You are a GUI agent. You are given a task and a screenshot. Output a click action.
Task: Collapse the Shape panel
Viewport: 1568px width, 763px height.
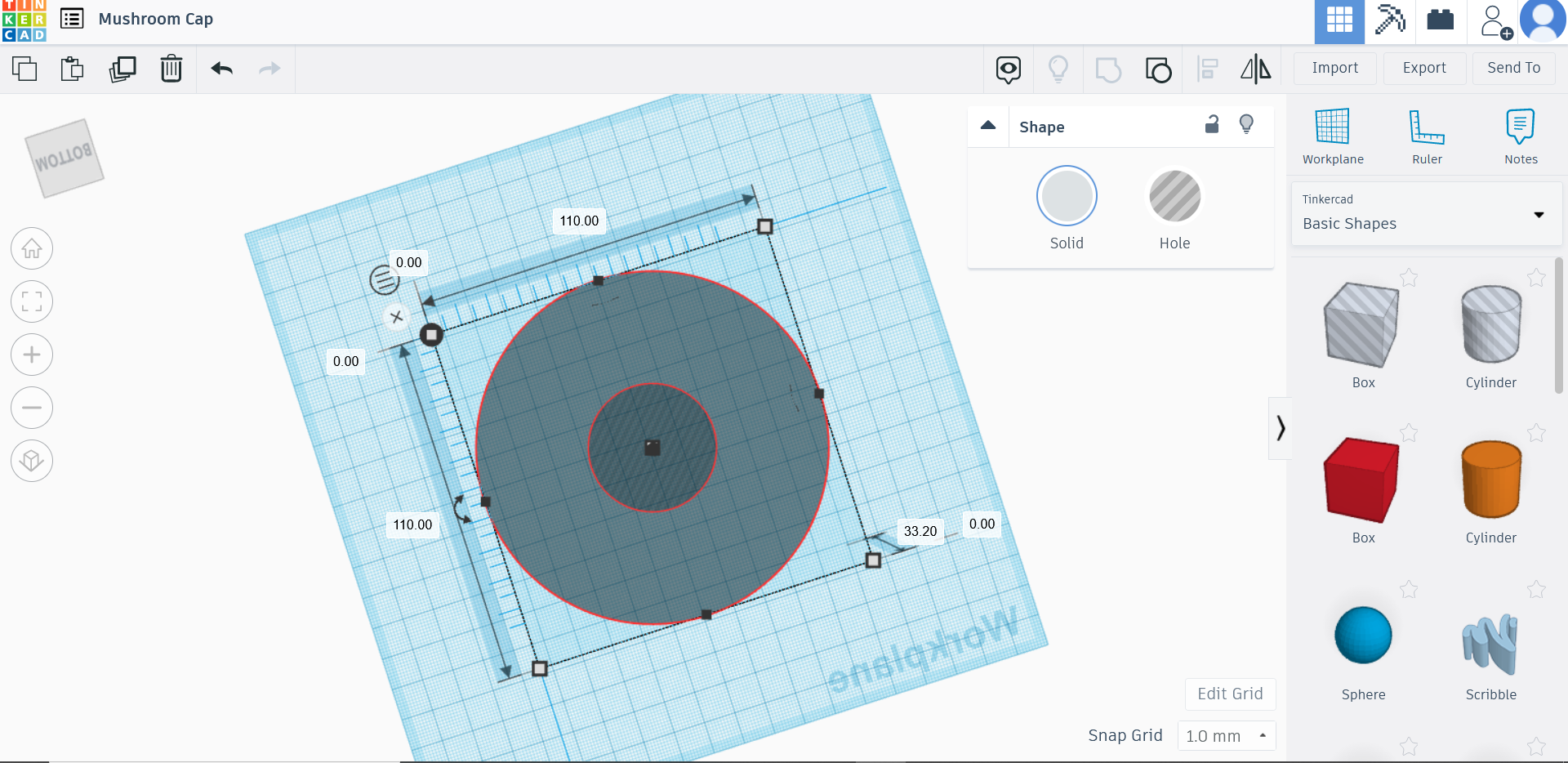click(x=988, y=126)
